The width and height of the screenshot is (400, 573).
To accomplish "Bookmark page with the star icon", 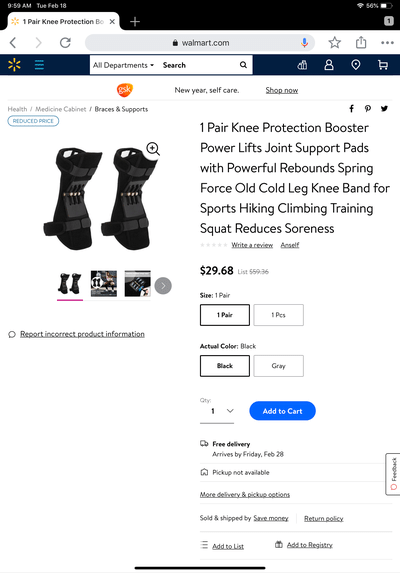I will (x=334, y=43).
